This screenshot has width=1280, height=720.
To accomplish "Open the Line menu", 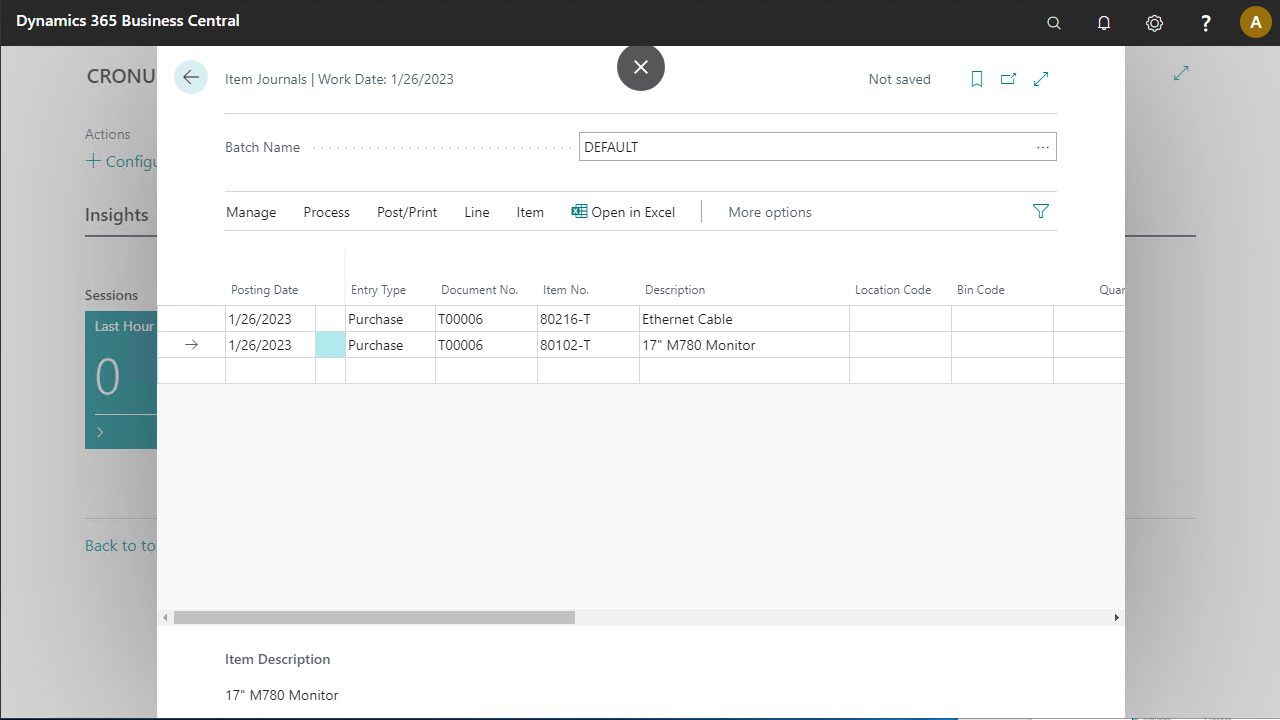I will [x=477, y=212].
